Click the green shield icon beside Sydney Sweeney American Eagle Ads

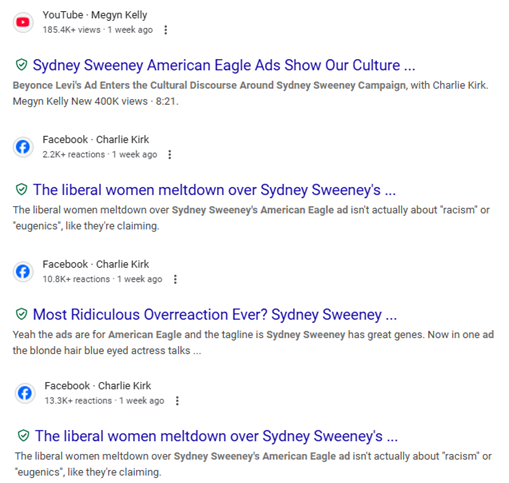(x=22, y=65)
